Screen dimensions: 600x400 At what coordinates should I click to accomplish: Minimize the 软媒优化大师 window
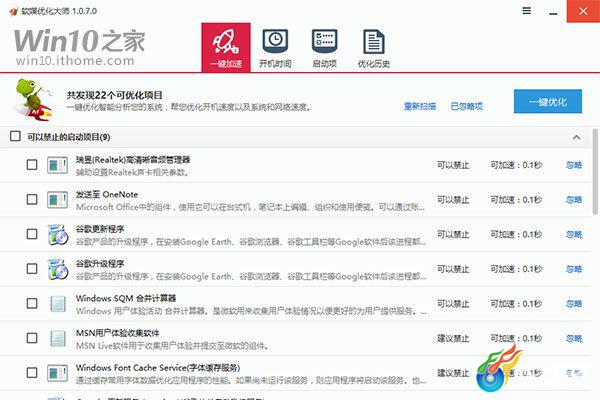553,11
